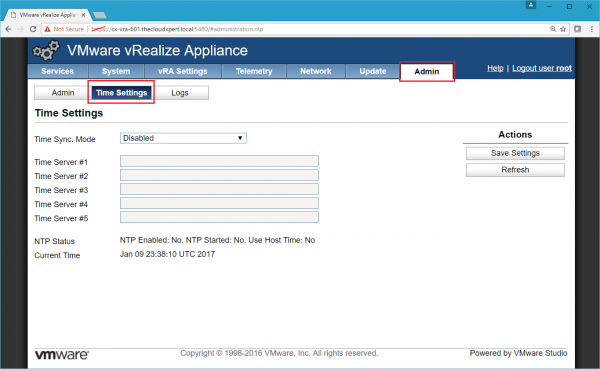Click the Refresh action button
This screenshot has width=600, height=369.
click(515, 170)
